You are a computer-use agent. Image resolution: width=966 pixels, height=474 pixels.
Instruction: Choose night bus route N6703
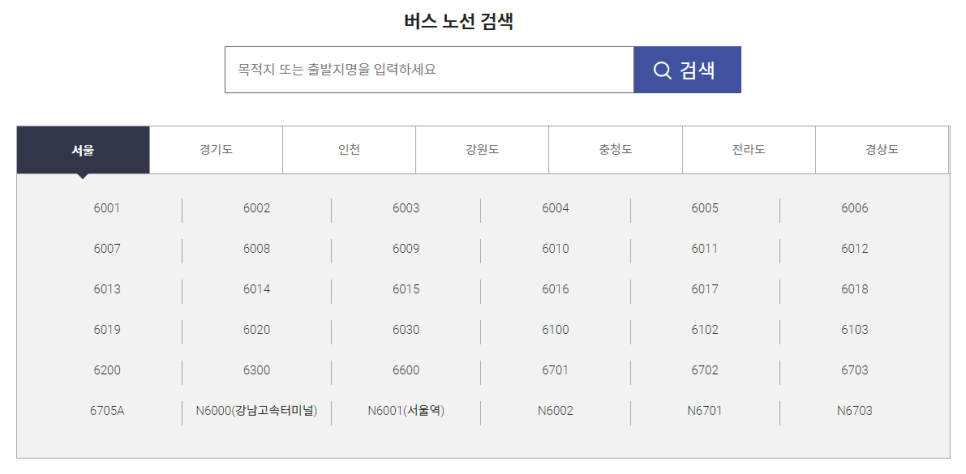coord(854,411)
